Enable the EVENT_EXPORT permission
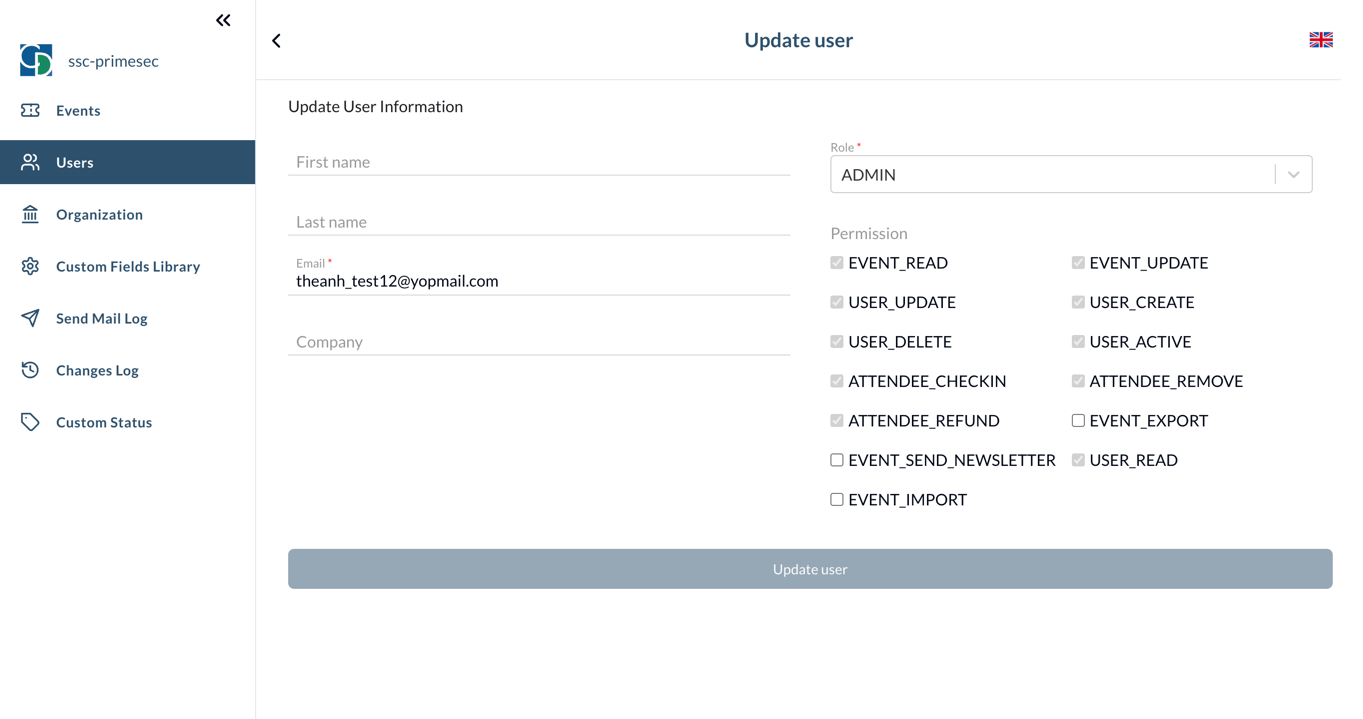Image resolution: width=1363 pixels, height=719 pixels. pyautogui.click(x=1077, y=420)
